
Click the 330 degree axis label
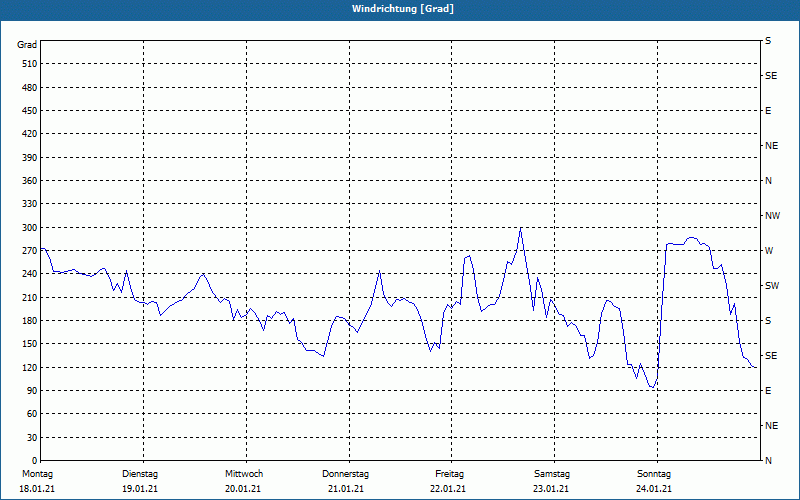pyautogui.click(x=29, y=204)
